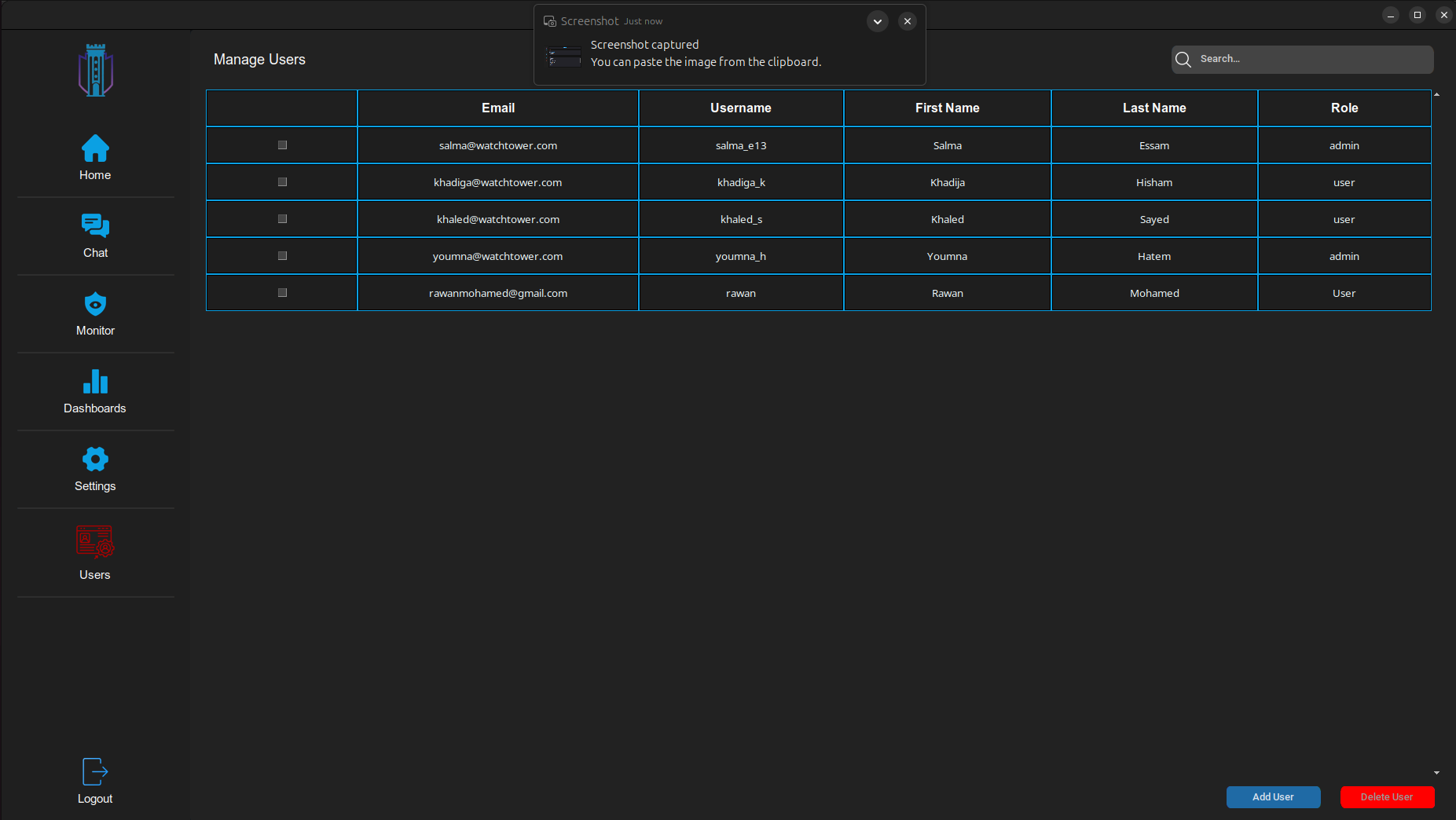Click the Mohamed last name cell

pyautogui.click(x=1154, y=293)
